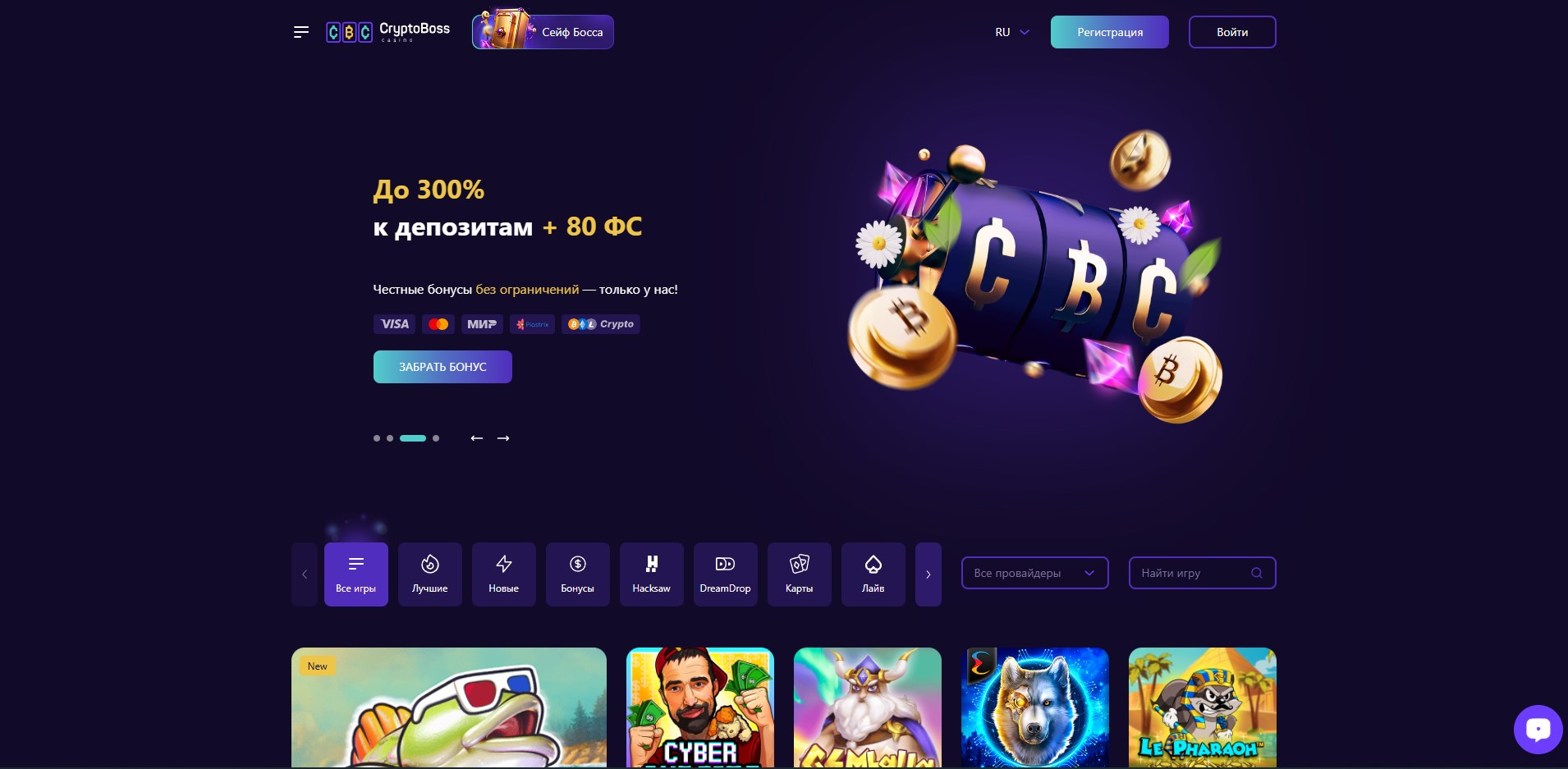Select the Hacksaw games category

click(x=652, y=574)
